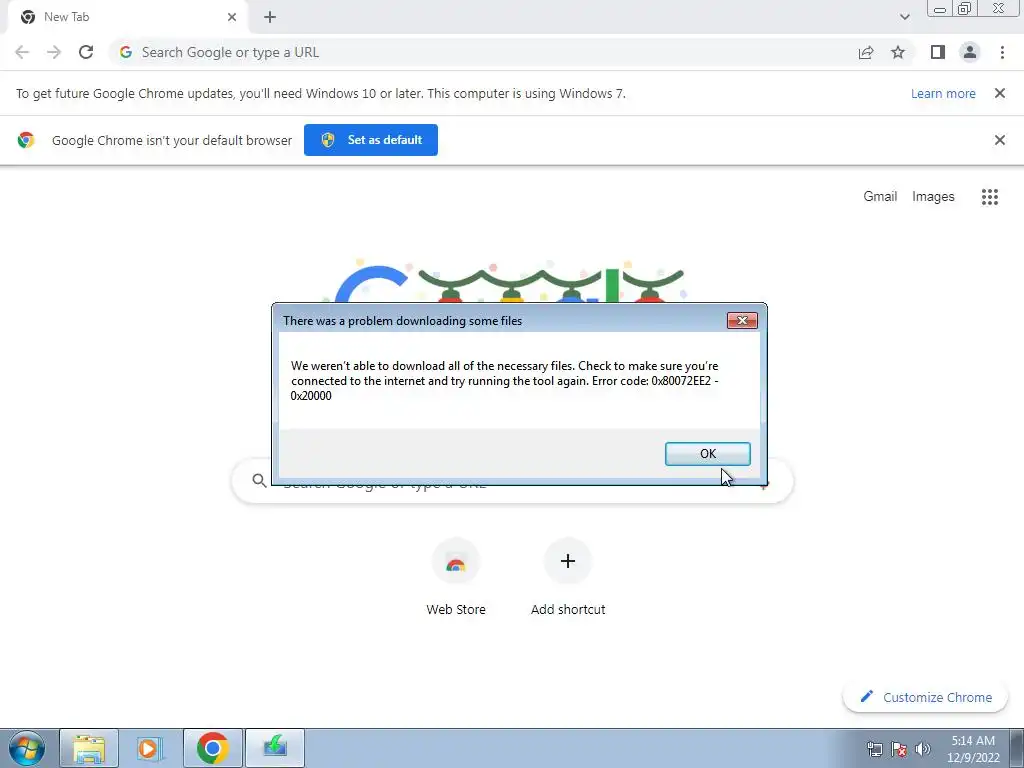Click Chrome logo in default browser bar
The width and height of the screenshot is (1024, 768).
point(26,140)
